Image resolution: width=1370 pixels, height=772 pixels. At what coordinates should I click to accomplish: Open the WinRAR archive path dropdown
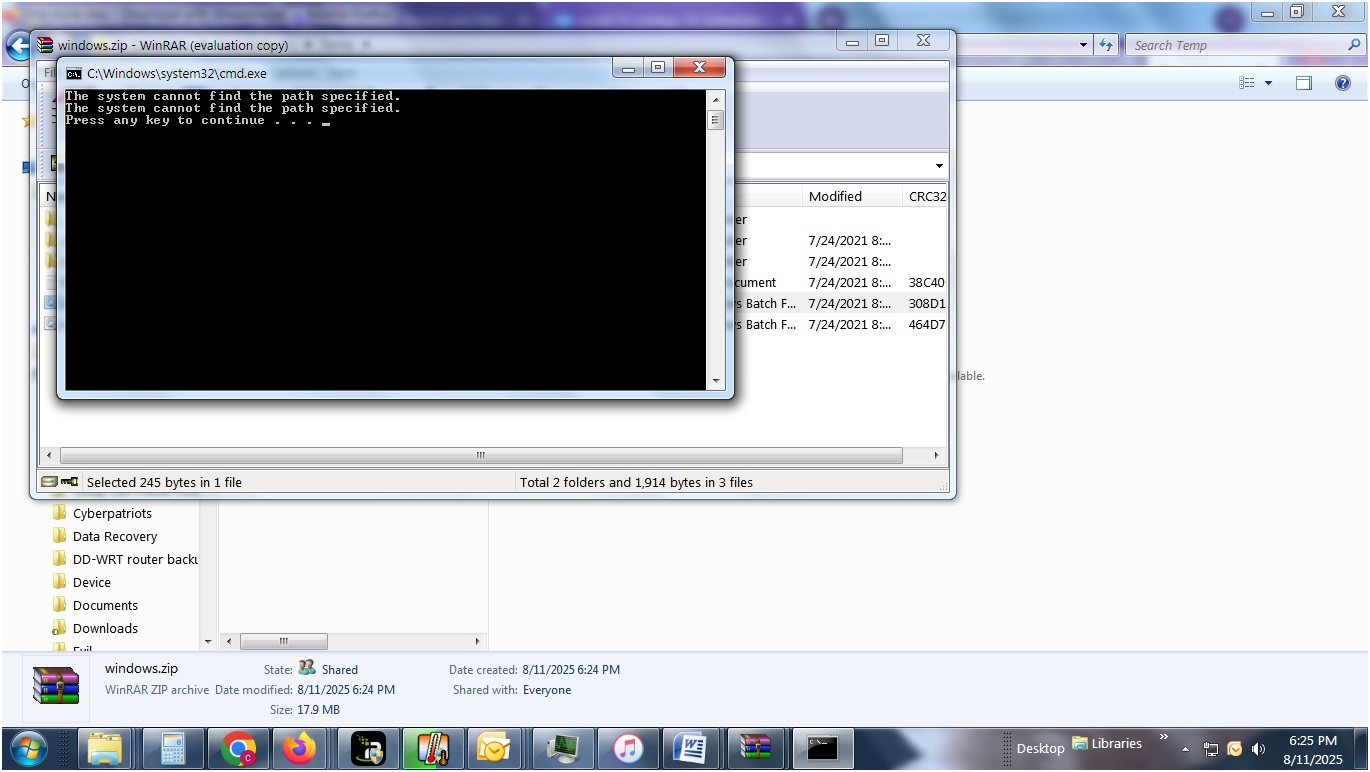click(939, 166)
